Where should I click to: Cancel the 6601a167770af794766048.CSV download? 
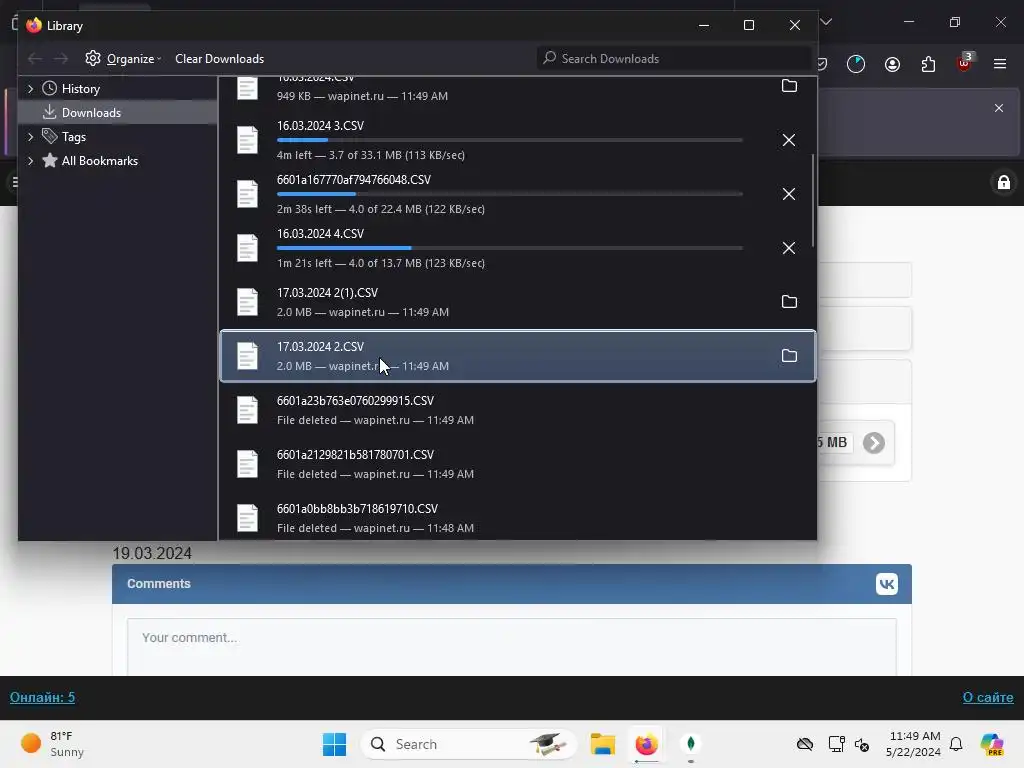click(x=789, y=194)
